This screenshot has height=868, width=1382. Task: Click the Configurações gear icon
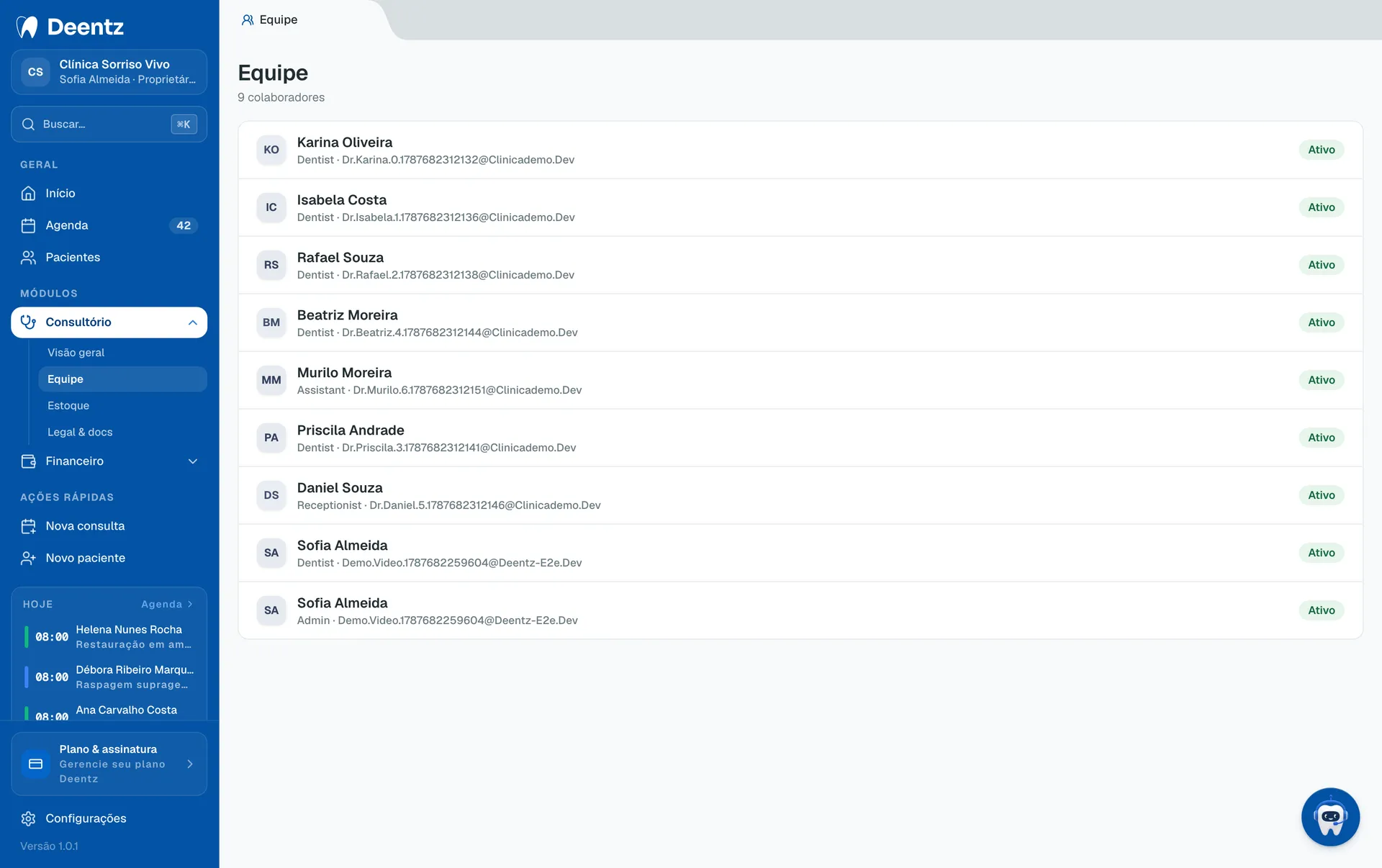click(x=28, y=818)
